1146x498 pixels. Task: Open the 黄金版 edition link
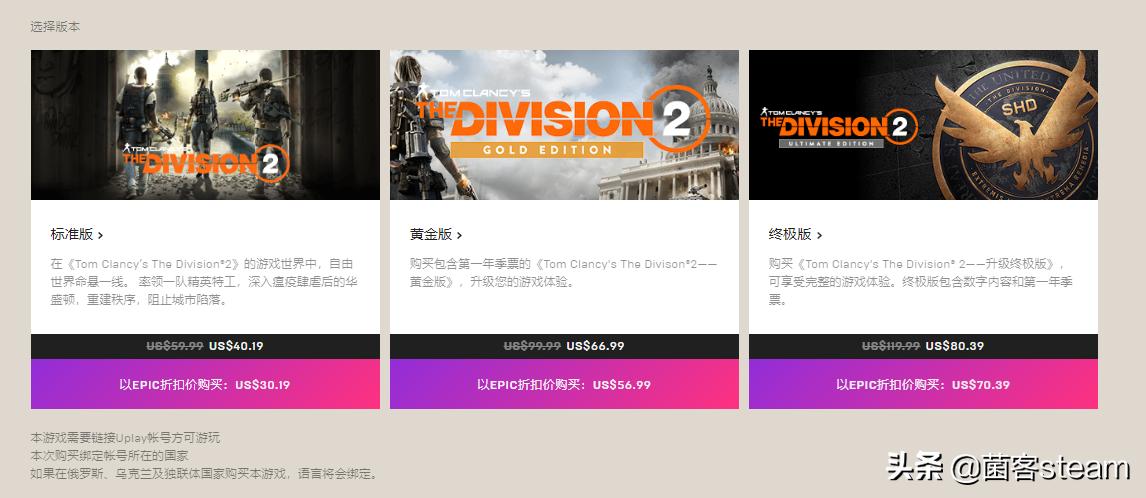tap(436, 235)
